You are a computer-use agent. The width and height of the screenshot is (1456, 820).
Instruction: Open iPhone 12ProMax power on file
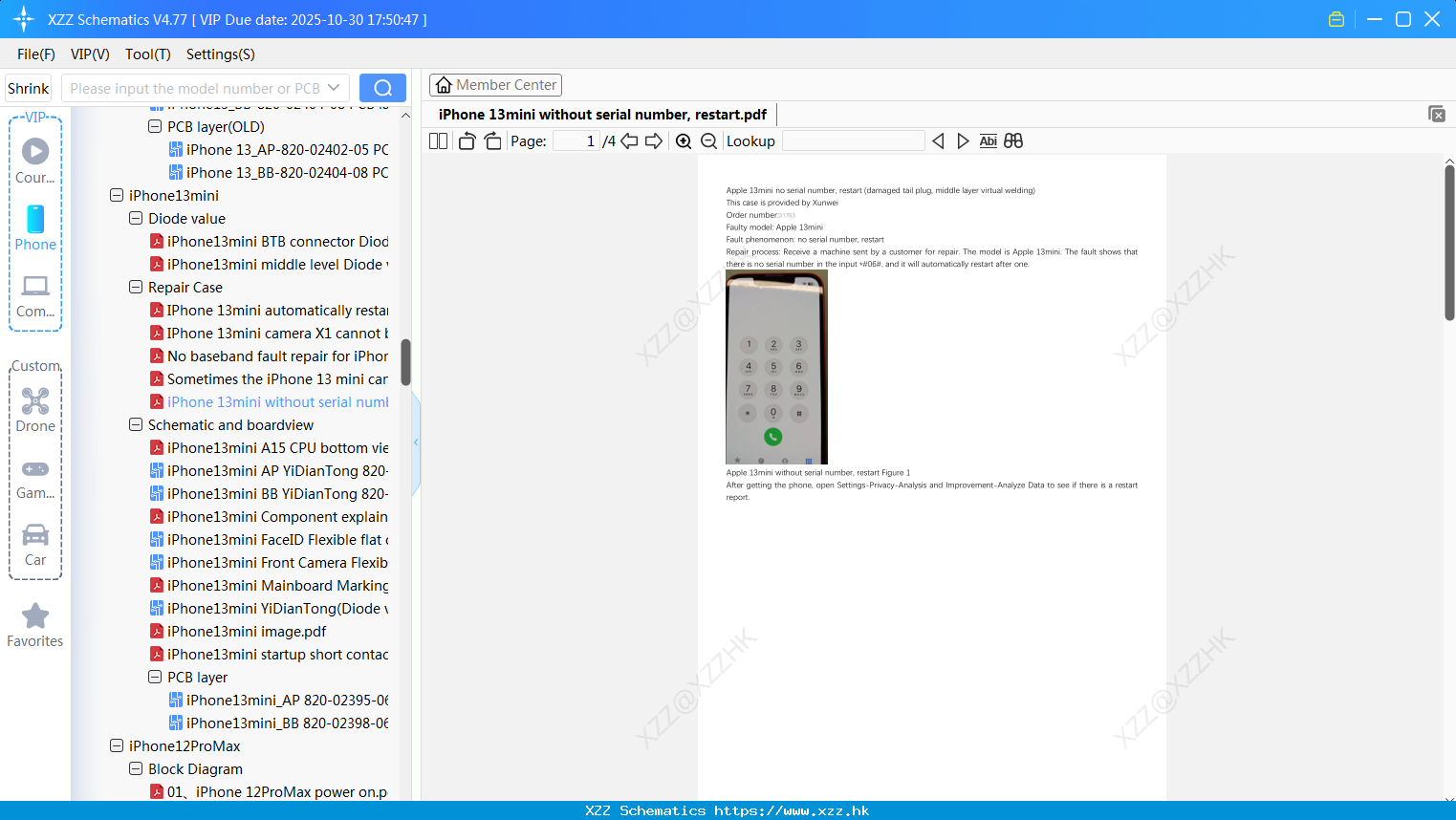click(270, 791)
